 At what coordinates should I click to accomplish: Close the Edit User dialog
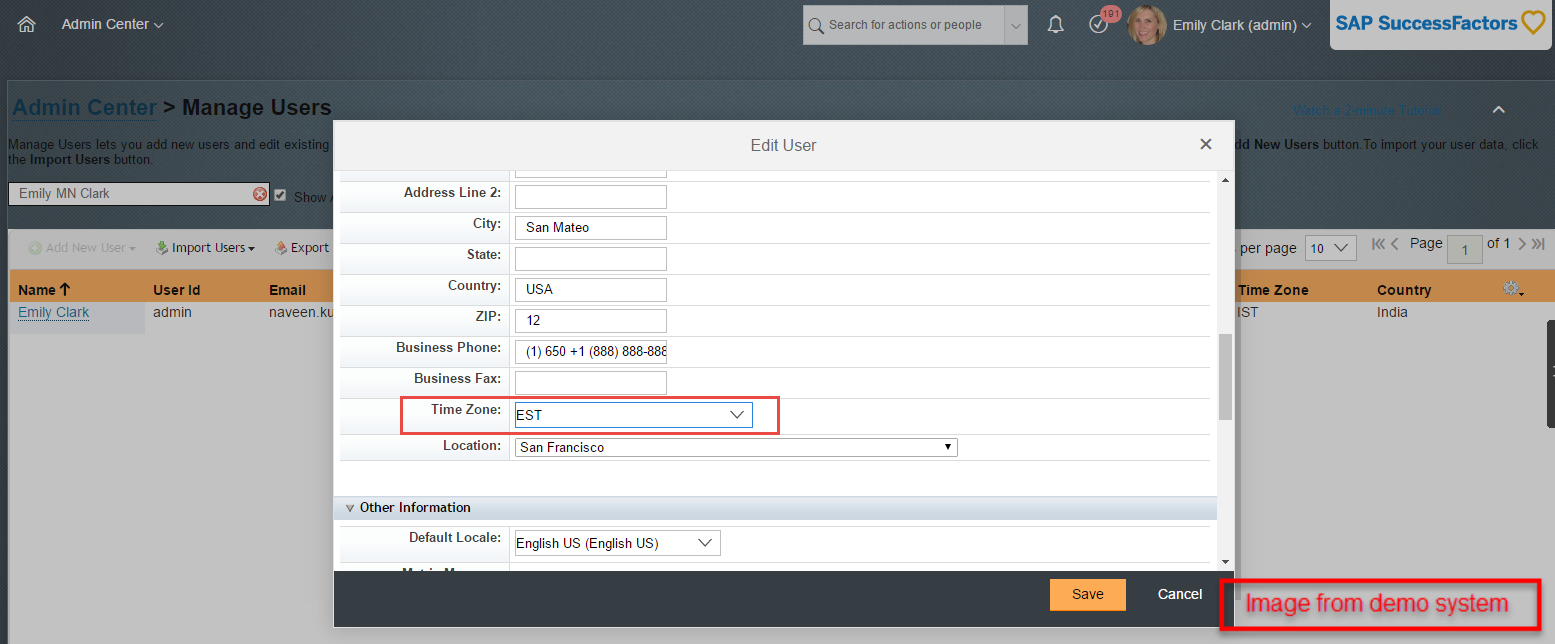[x=1206, y=145]
